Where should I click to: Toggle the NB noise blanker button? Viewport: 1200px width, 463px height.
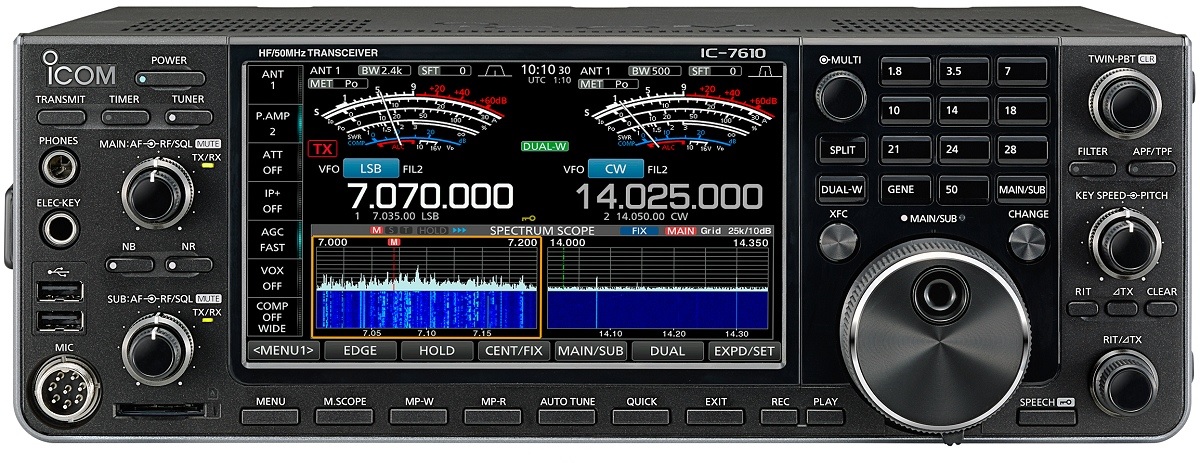coord(128,265)
